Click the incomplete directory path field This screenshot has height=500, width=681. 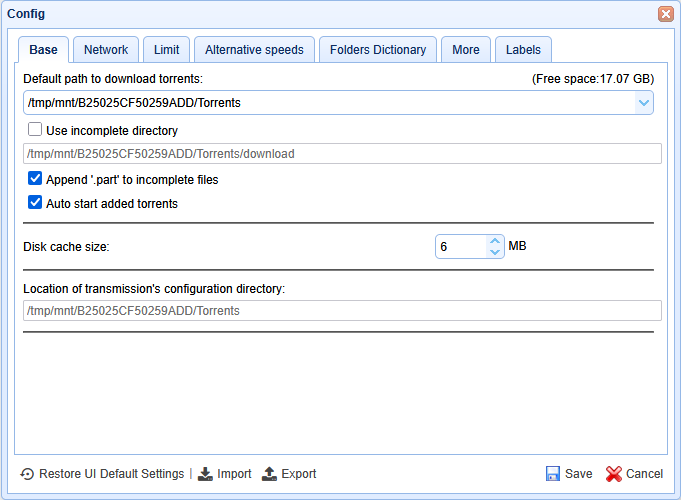[x=341, y=154]
